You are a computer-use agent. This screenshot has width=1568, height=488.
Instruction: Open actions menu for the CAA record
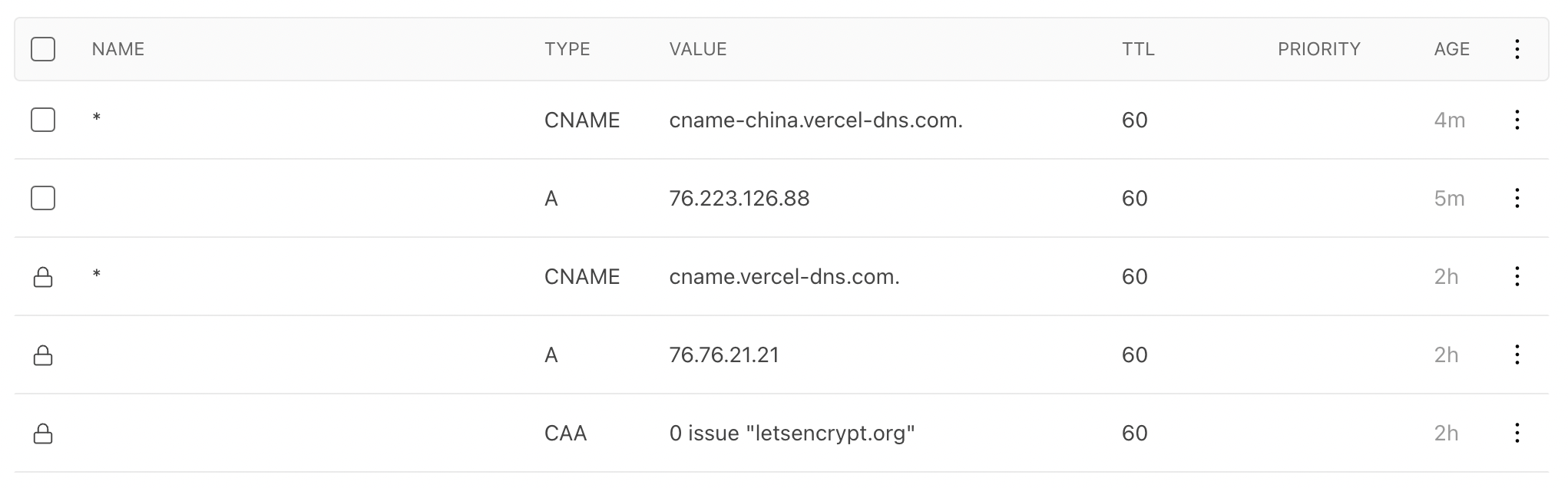point(1517,433)
